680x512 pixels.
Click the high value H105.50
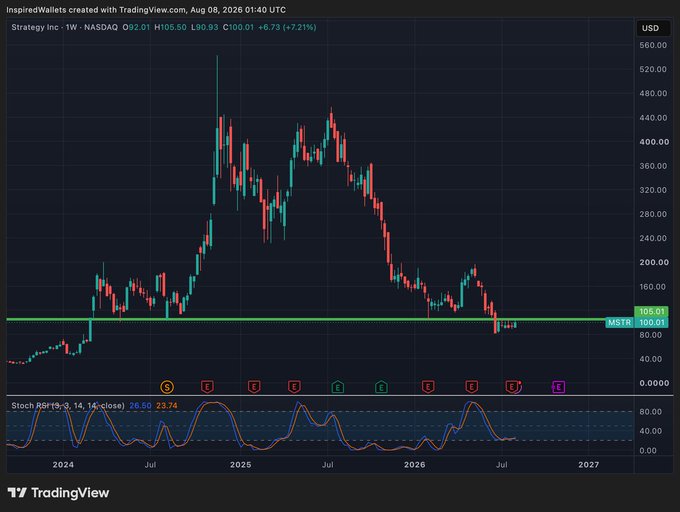click(x=170, y=27)
